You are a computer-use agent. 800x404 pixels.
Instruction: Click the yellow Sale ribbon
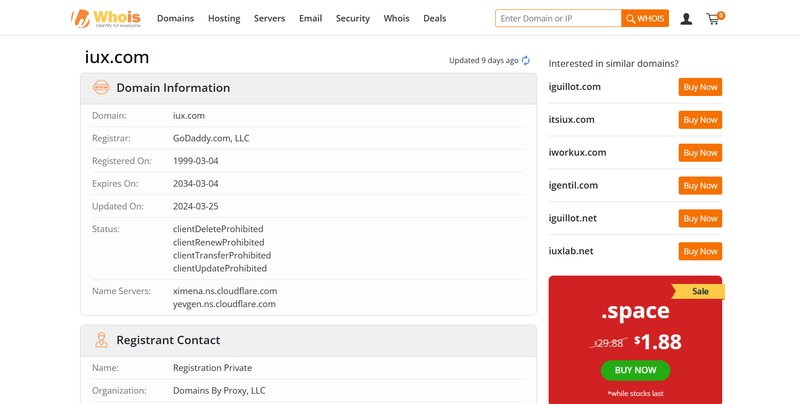coord(698,291)
